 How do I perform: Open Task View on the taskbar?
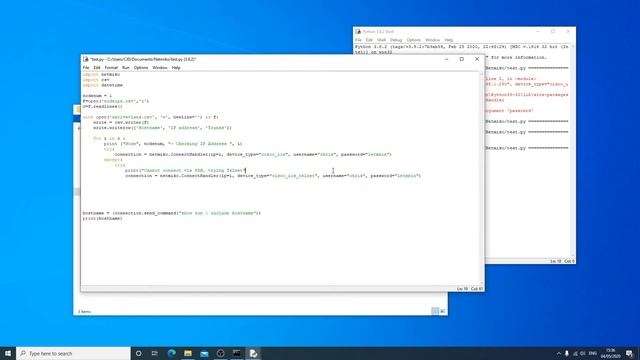tap(155, 353)
